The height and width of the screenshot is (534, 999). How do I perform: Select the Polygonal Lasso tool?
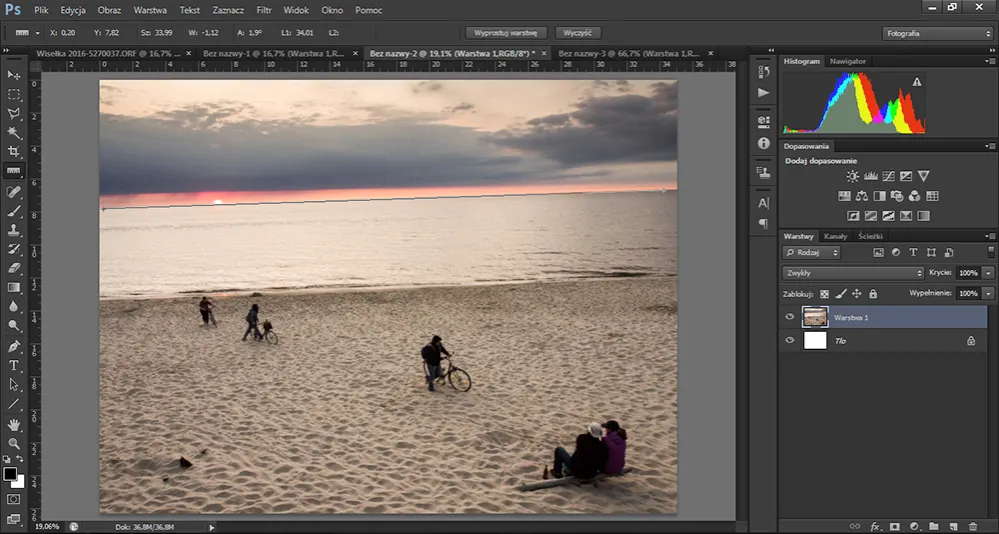click(13, 113)
